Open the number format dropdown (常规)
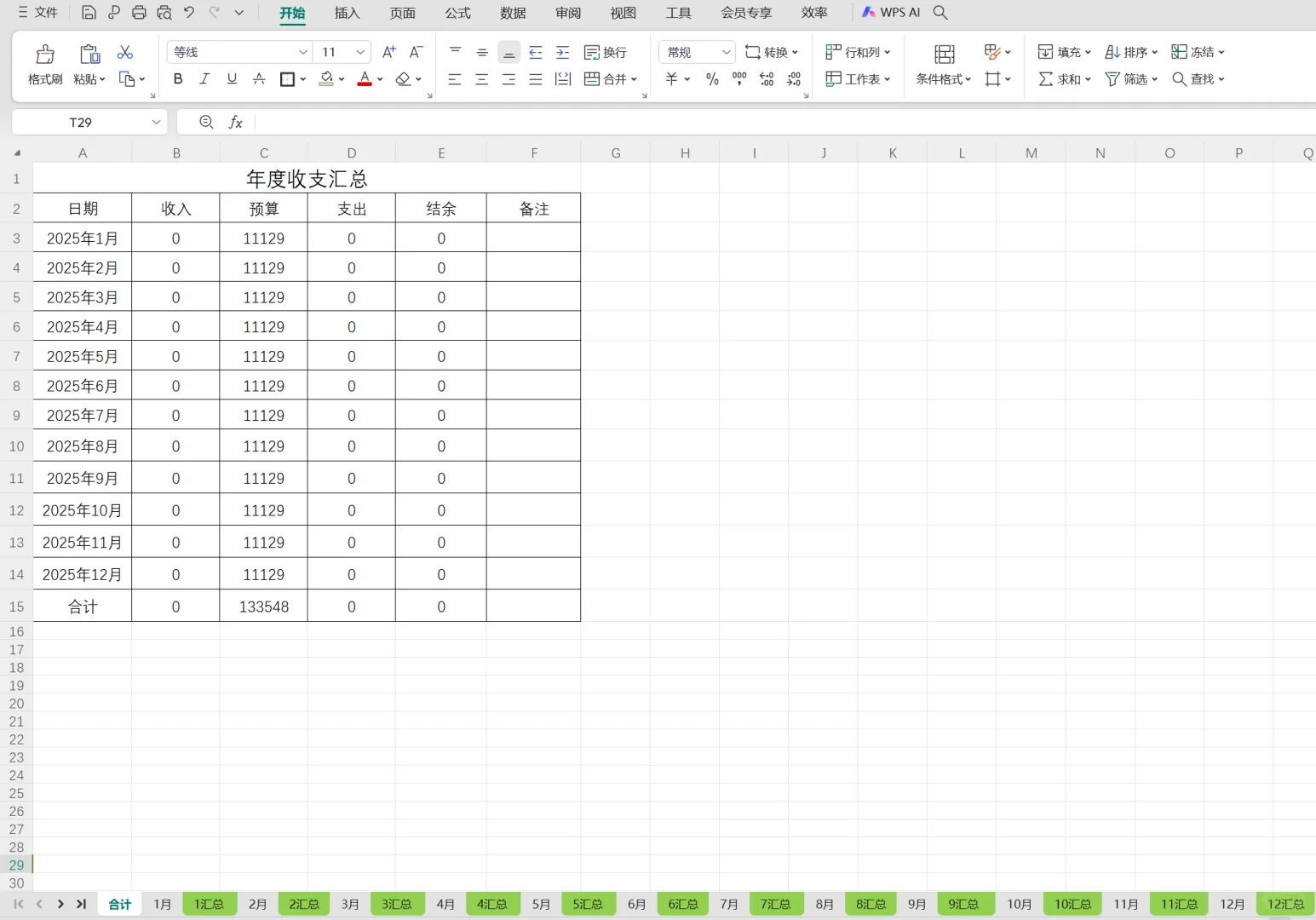This screenshot has width=1316, height=920. (x=727, y=52)
